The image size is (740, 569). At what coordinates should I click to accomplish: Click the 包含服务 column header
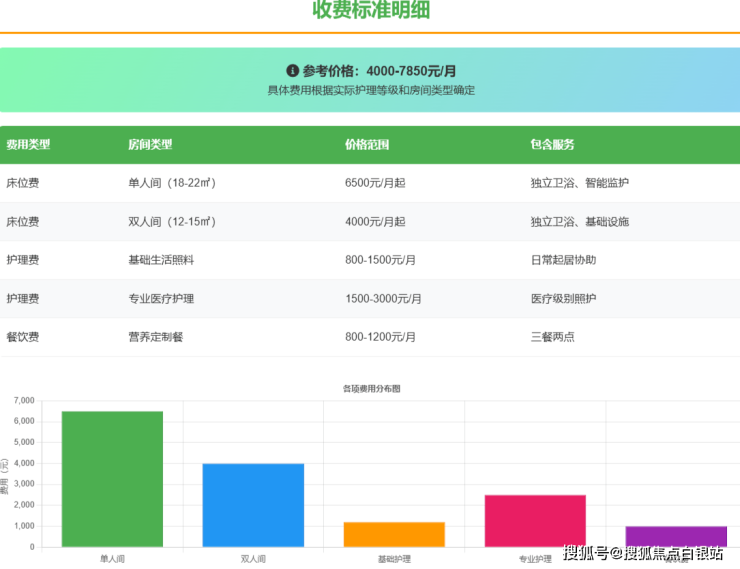[x=552, y=145]
